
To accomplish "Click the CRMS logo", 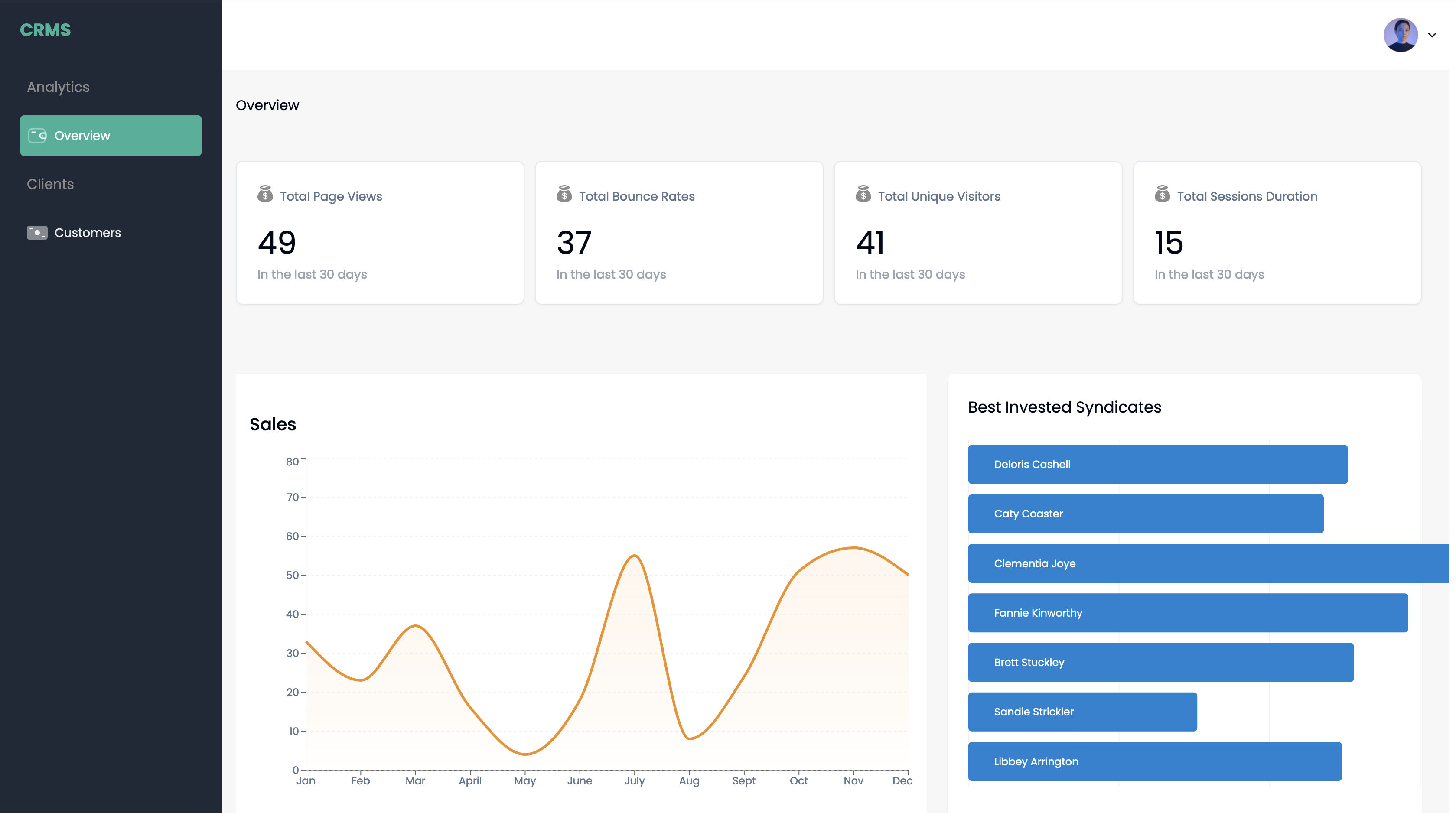I will point(45,30).
